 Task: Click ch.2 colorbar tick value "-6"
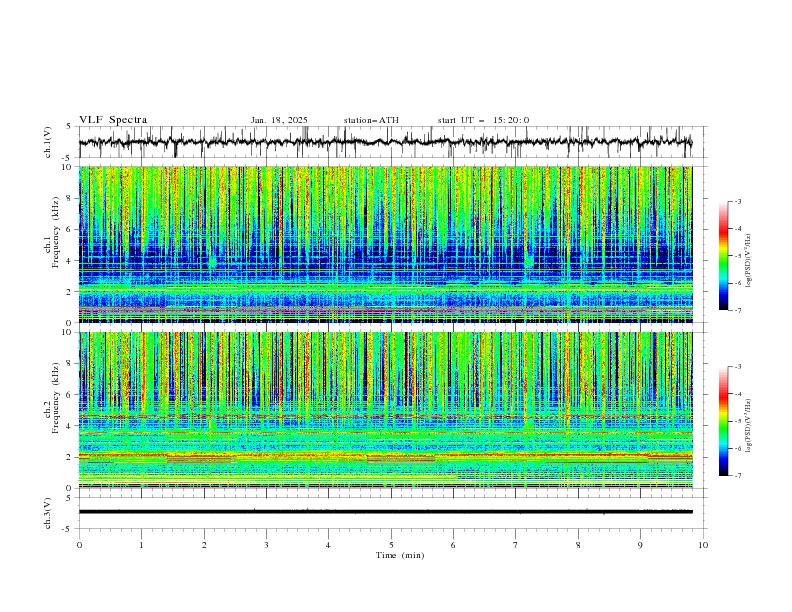(738, 448)
